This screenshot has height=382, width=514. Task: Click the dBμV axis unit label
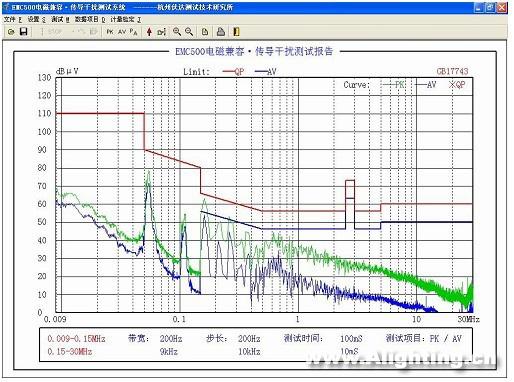pyautogui.click(x=67, y=71)
